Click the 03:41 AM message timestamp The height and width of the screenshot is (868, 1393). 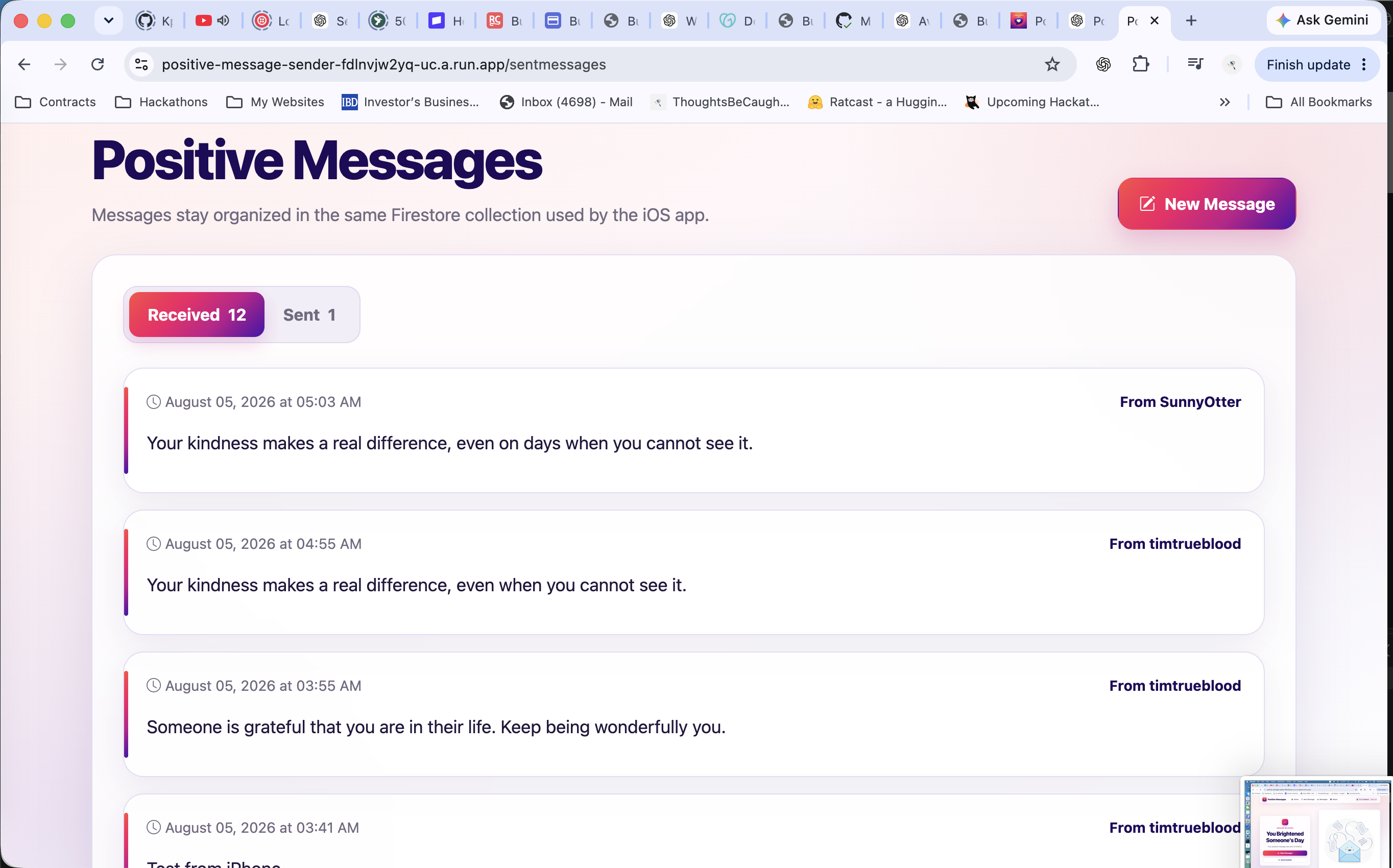click(262, 827)
